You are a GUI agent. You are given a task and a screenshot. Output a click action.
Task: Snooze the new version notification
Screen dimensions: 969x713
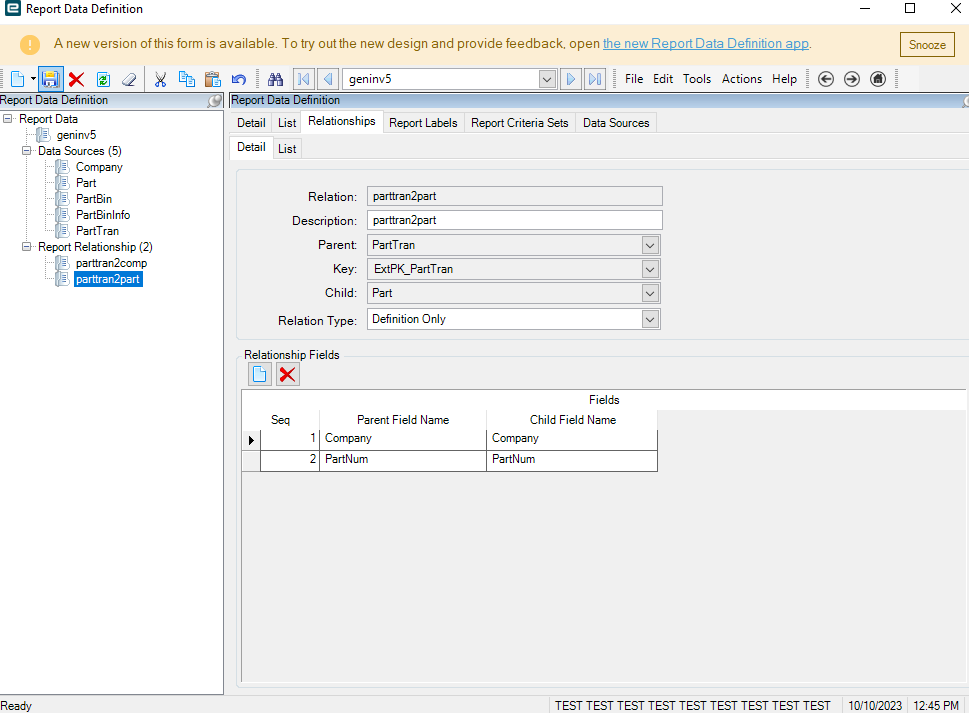(x=927, y=45)
